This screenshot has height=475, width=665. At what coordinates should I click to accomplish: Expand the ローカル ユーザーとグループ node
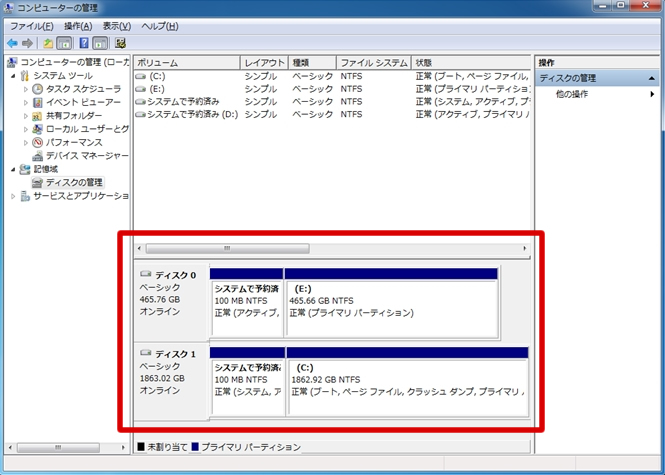tap(25, 129)
